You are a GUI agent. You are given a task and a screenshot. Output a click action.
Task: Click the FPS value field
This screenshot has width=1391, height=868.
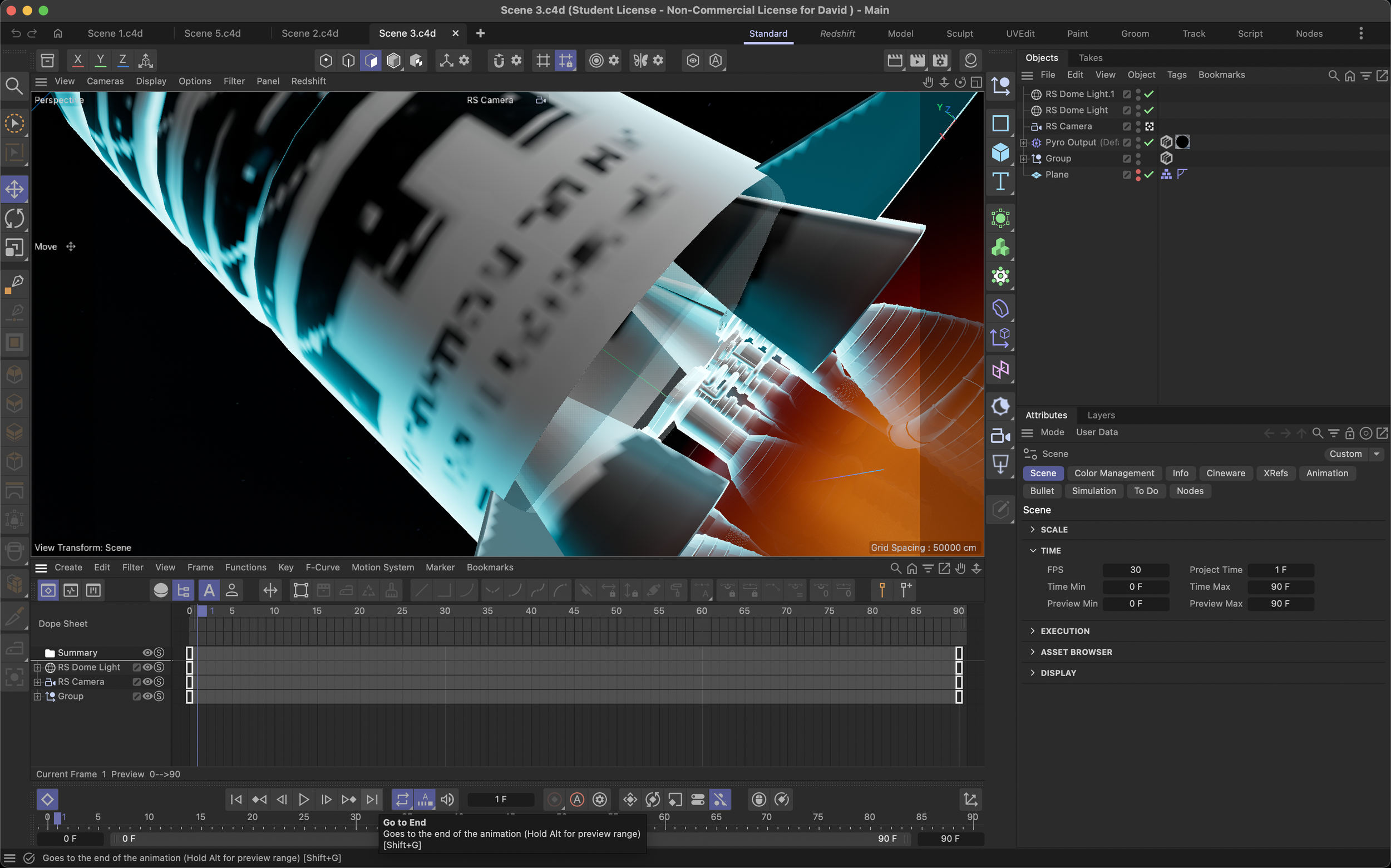point(1135,569)
